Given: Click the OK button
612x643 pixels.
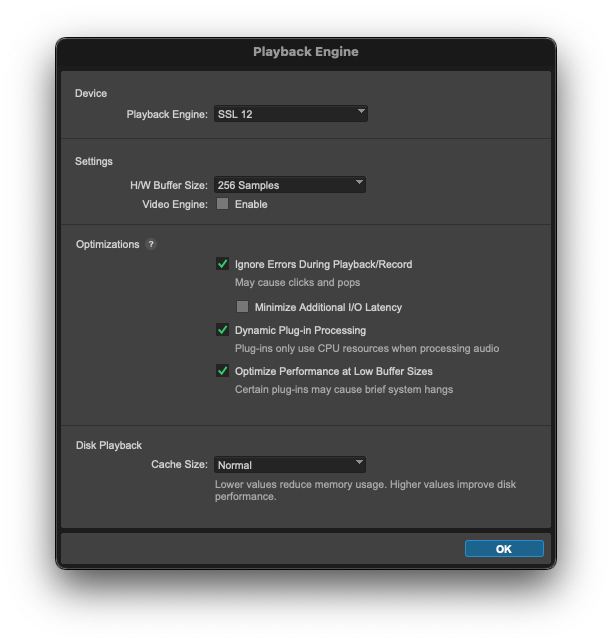Looking at the screenshot, I should 504,549.
